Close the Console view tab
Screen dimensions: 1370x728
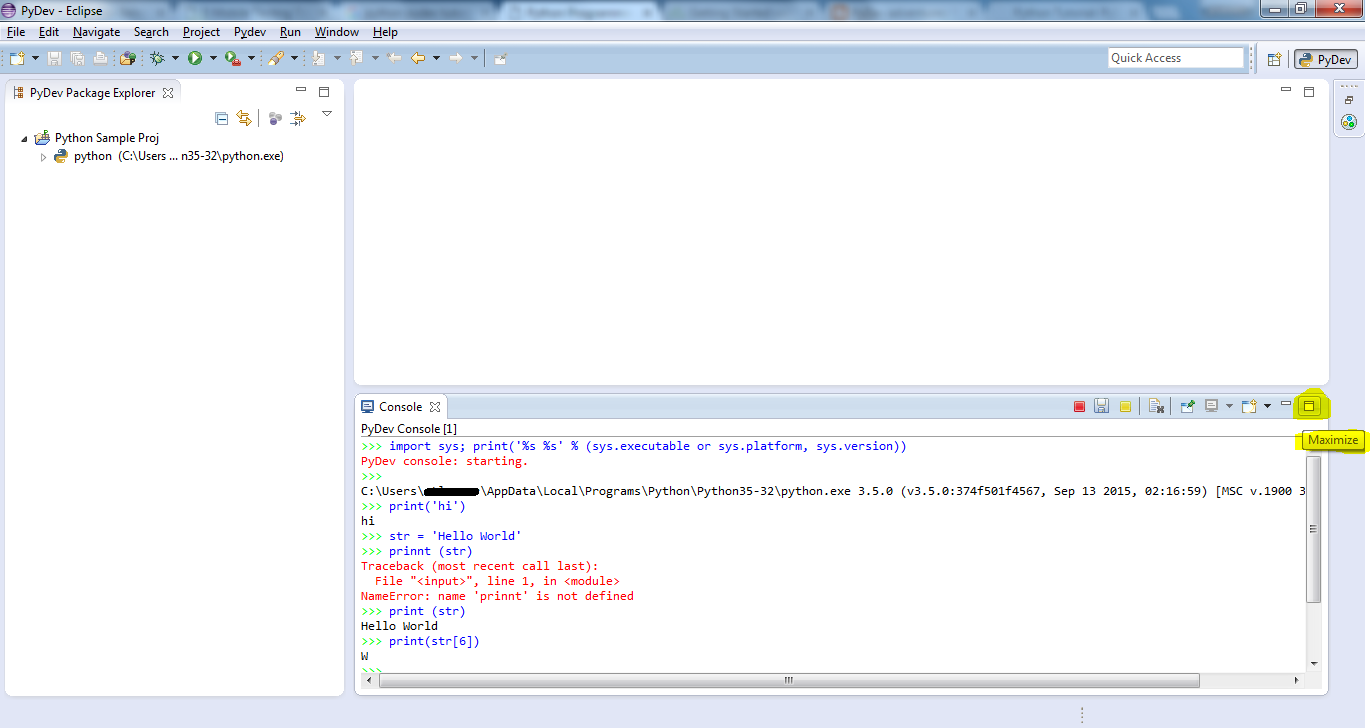[x=435, y=407]
